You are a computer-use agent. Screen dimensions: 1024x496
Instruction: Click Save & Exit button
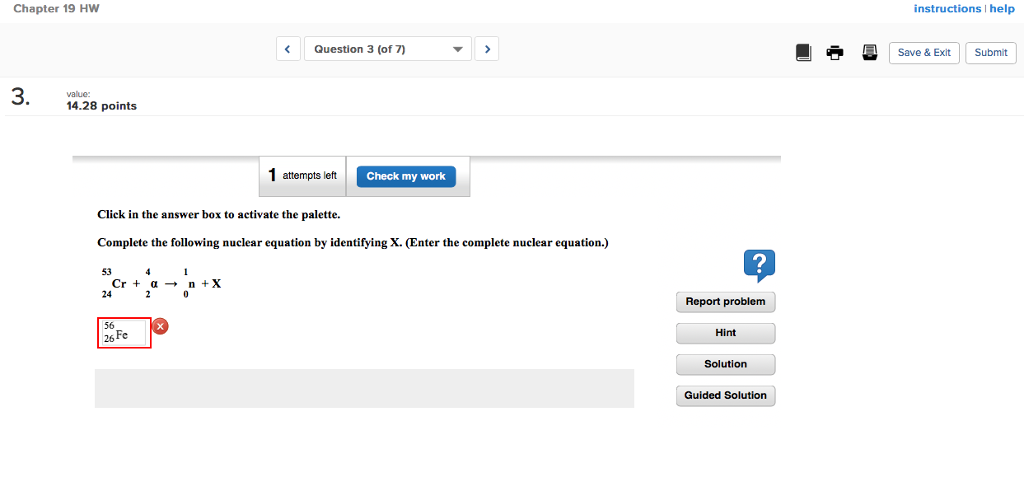click(924, 53)
